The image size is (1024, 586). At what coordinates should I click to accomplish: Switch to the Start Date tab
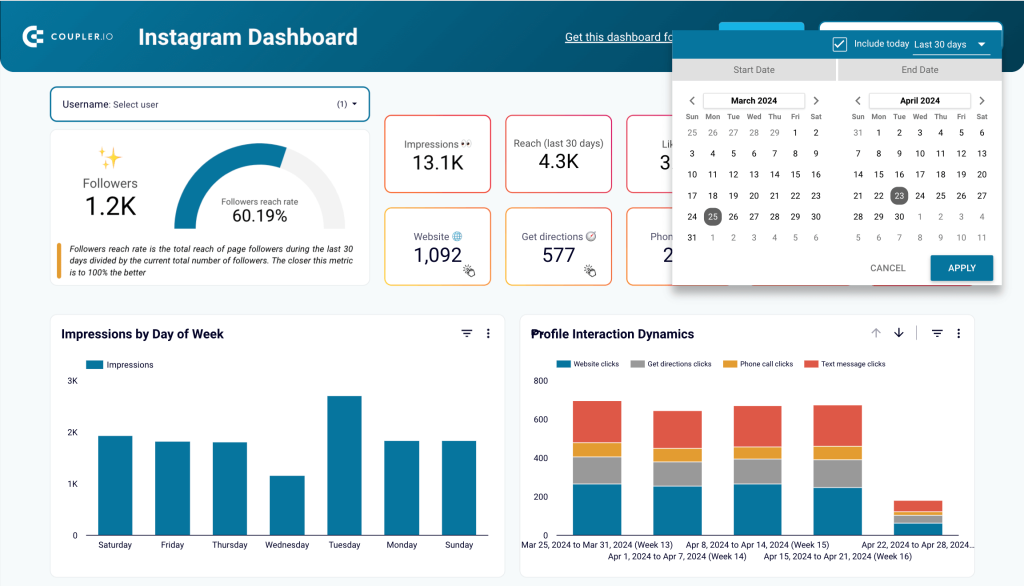click(x=754, y=69)
